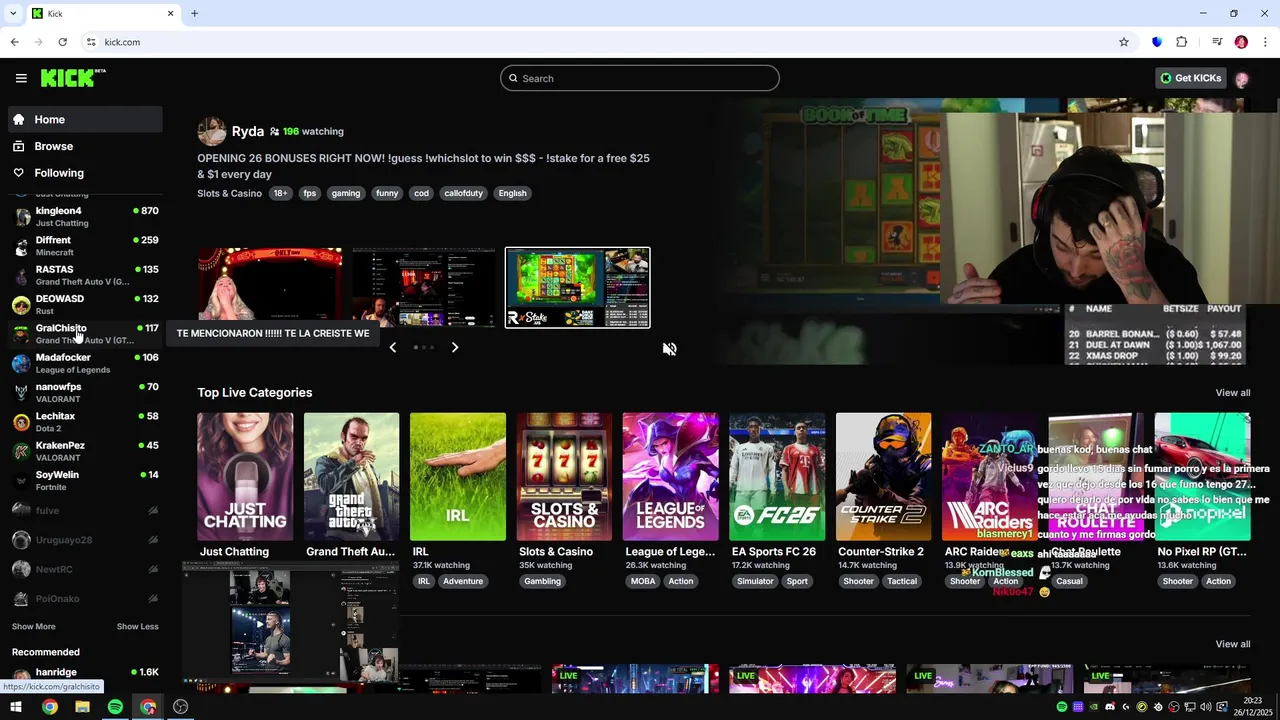
Task: Bookmark this page with the star icon
Action: pos(1124,42)
